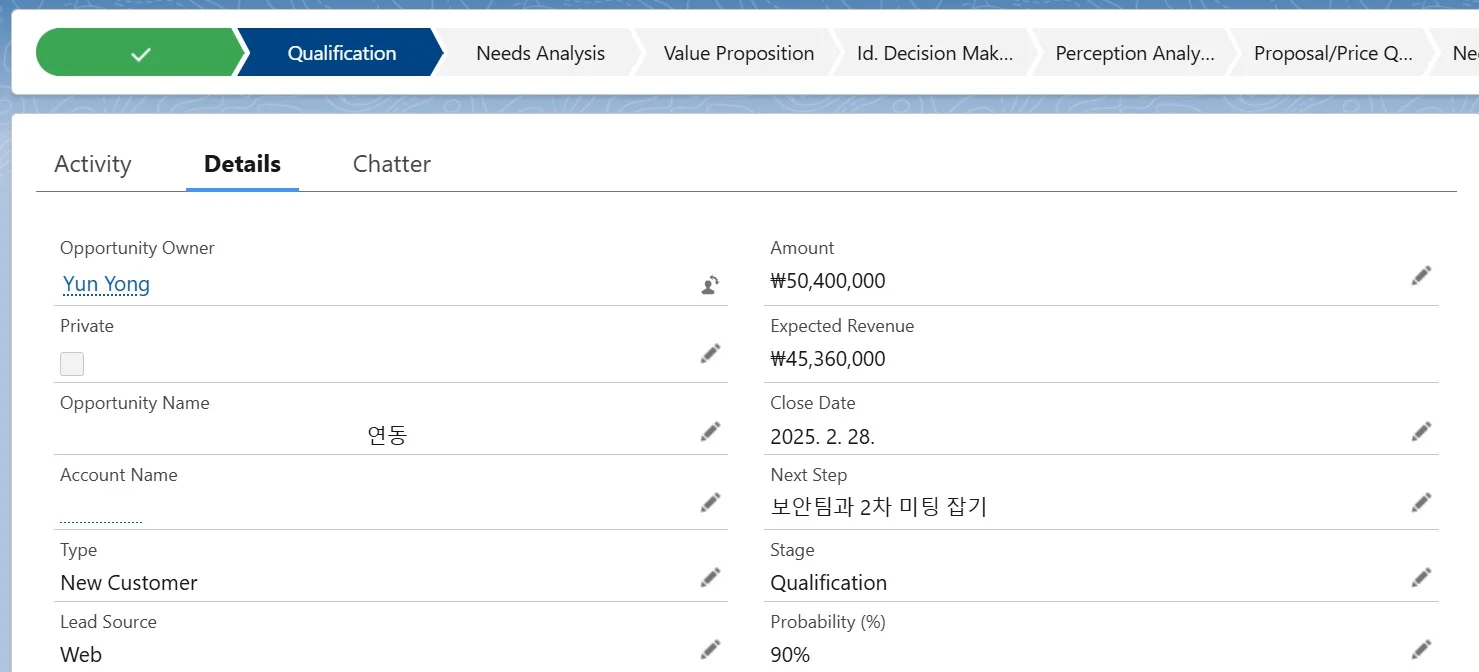Open the change owner icon beside Yun Yong
The width and height of the screenshot is (1479, 672).
click(x=708, y=284)
